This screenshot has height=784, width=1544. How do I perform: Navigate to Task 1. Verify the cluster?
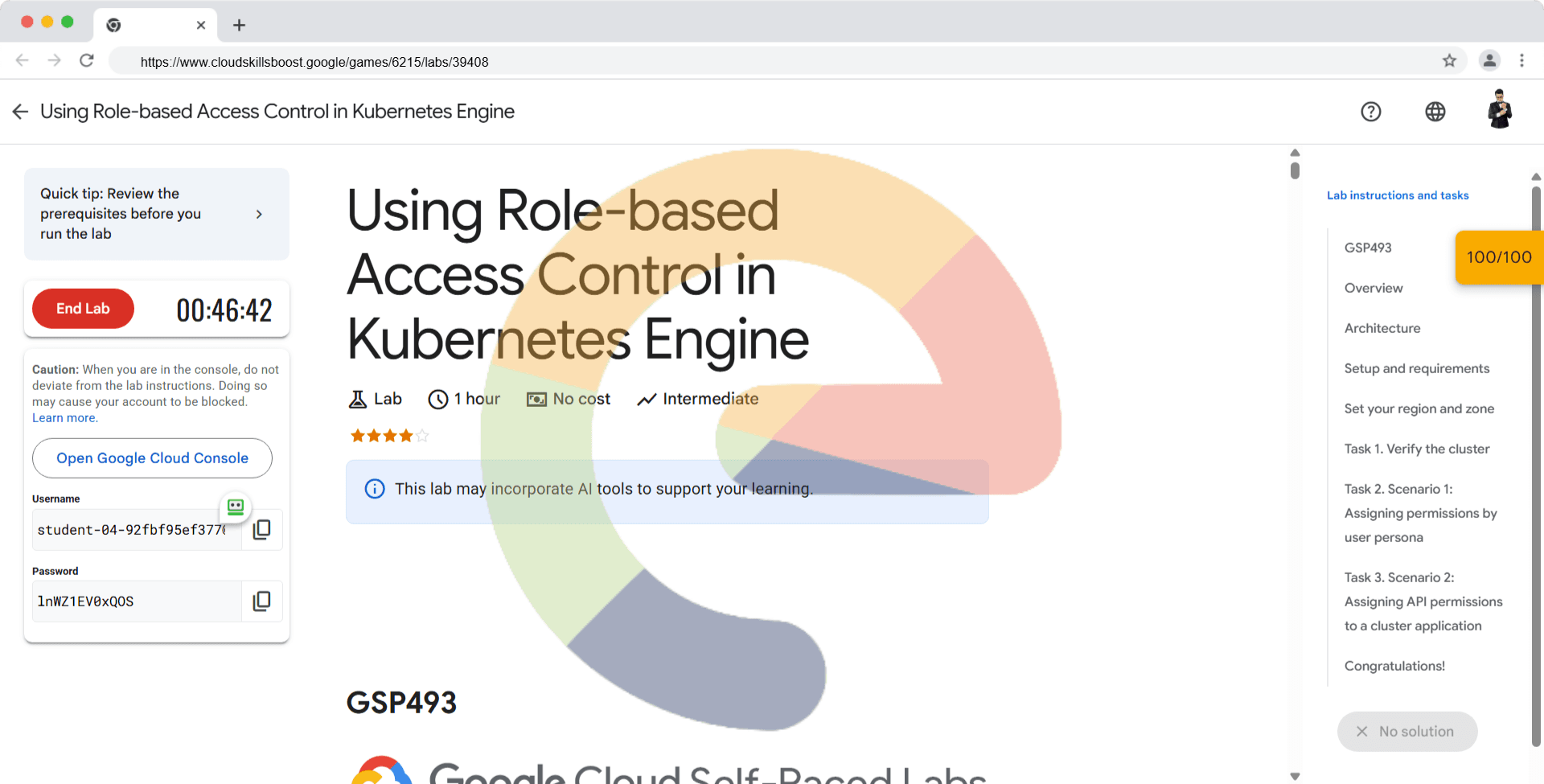pyautogui.click(x=1417, y=449)
